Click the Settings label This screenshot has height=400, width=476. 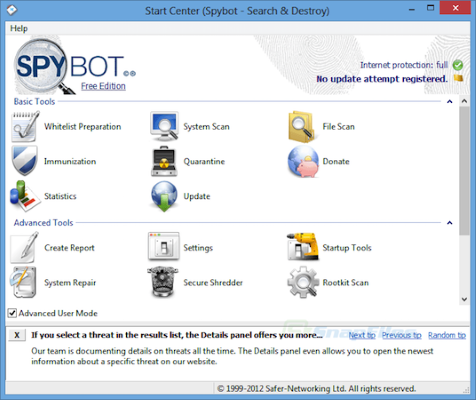(x=198, y=248)
